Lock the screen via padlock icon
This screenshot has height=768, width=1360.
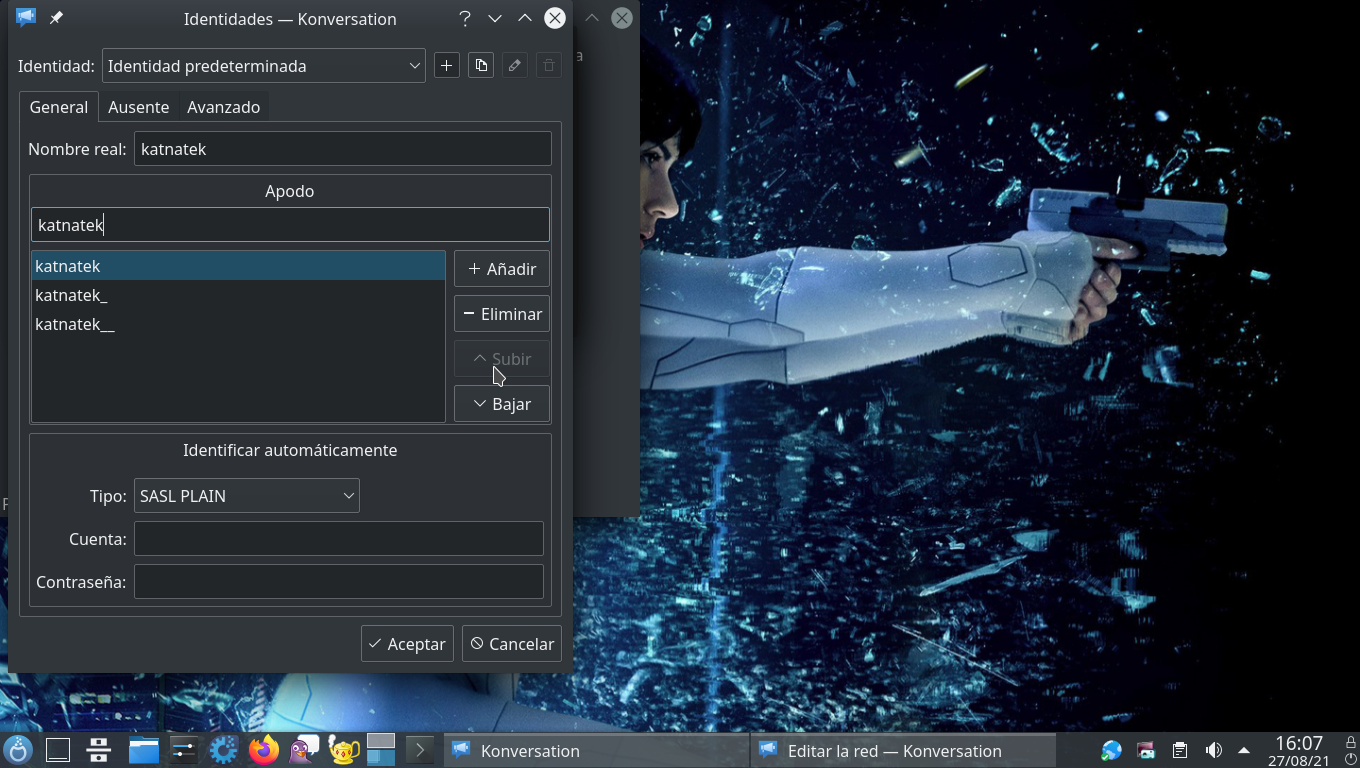[1350, 742]
